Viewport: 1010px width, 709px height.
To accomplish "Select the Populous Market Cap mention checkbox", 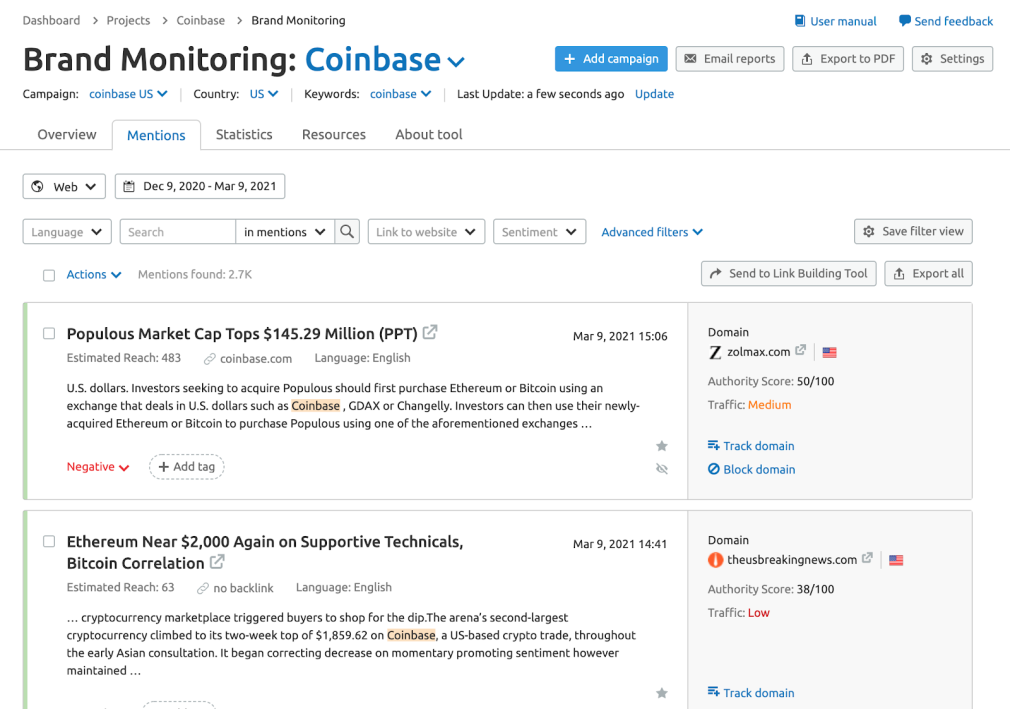I will (49, 334).
